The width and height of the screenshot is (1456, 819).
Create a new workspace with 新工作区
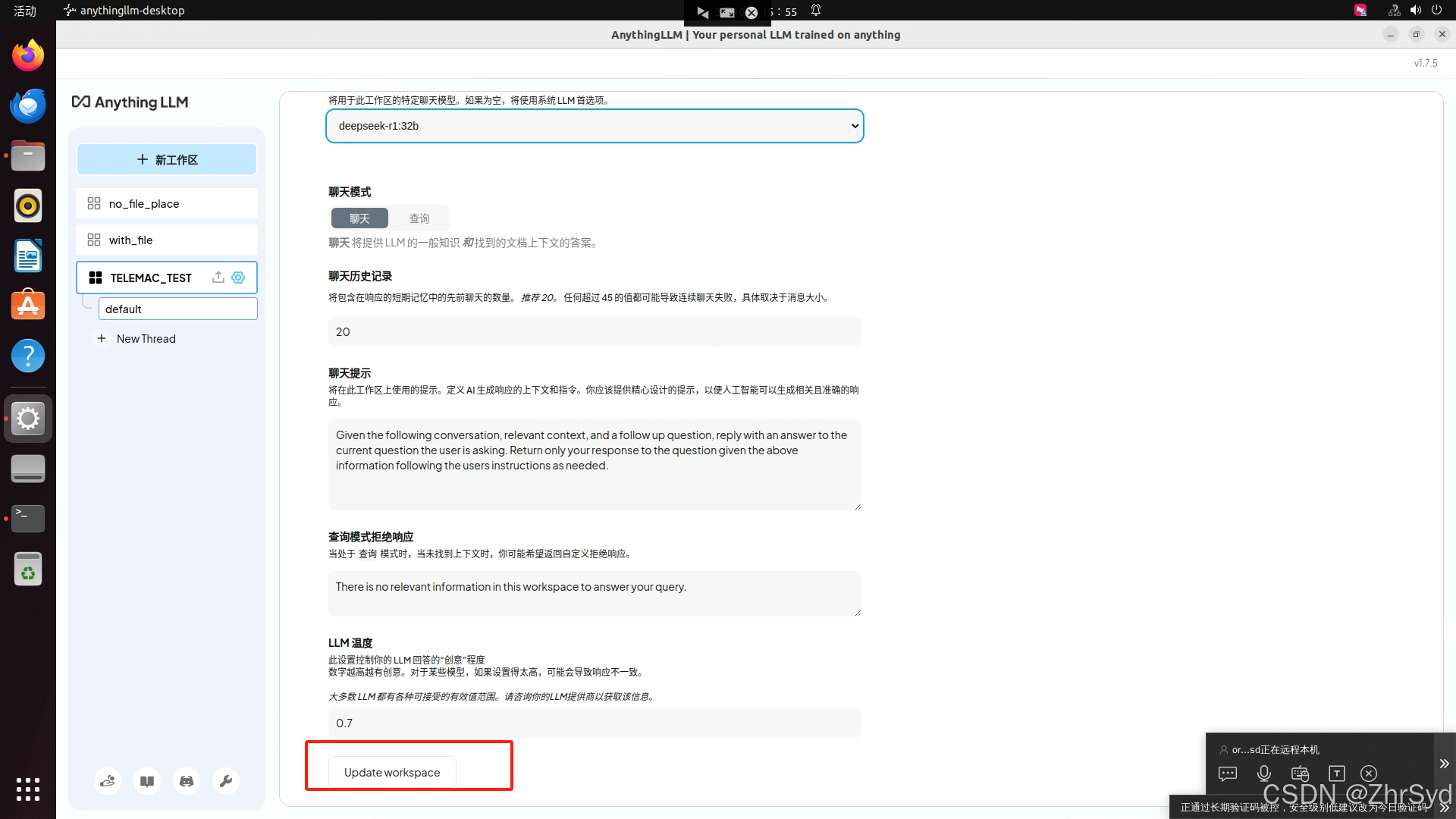(167, 160)
